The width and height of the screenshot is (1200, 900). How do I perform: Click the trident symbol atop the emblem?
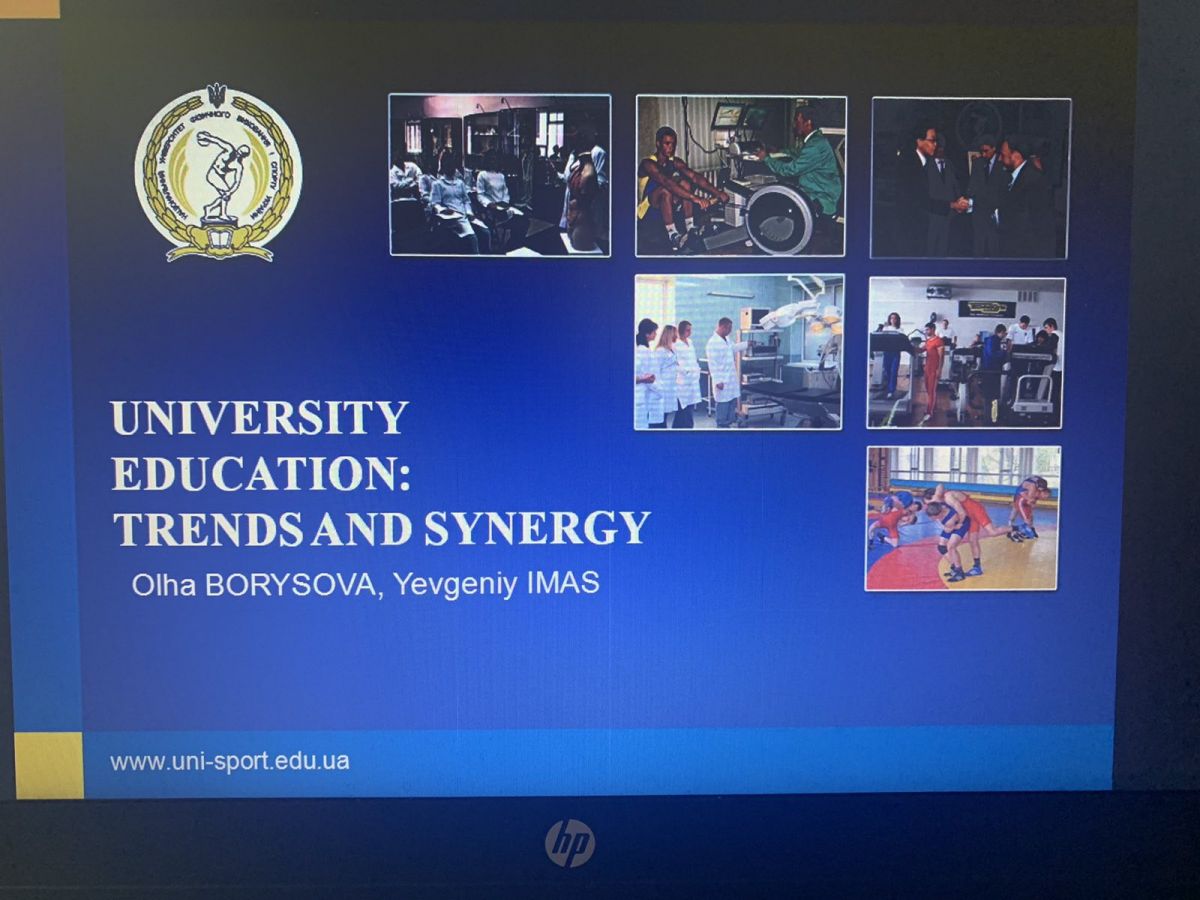coord(217,95)
